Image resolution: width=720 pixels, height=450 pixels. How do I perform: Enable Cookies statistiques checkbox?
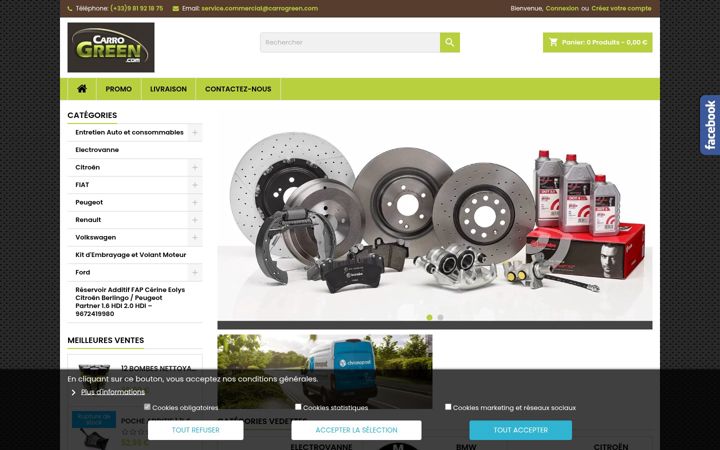click(298, 407)
